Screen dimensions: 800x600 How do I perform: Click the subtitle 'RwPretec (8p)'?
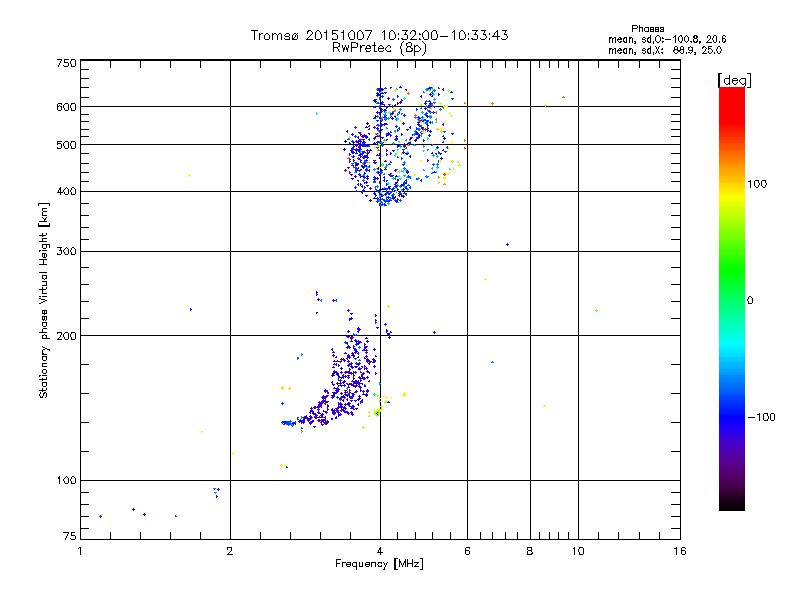click(x=379, y=48)
